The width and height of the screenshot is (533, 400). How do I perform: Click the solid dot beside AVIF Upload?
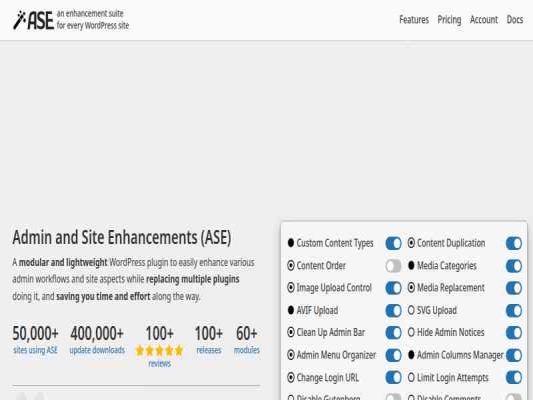coord(291,310)
